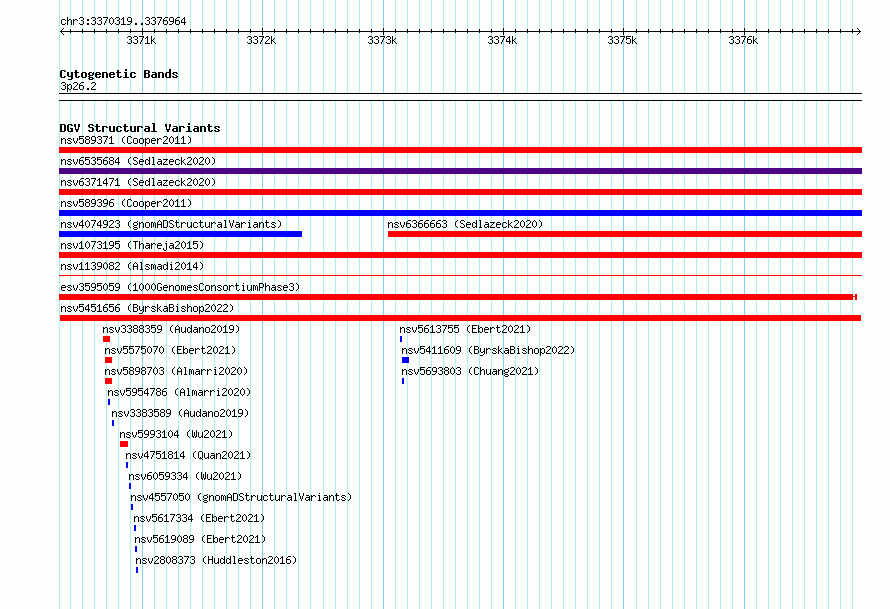Click the DGV Structural Variants track title
This screenshot has height=609, width=890.
tap(140, 128)
